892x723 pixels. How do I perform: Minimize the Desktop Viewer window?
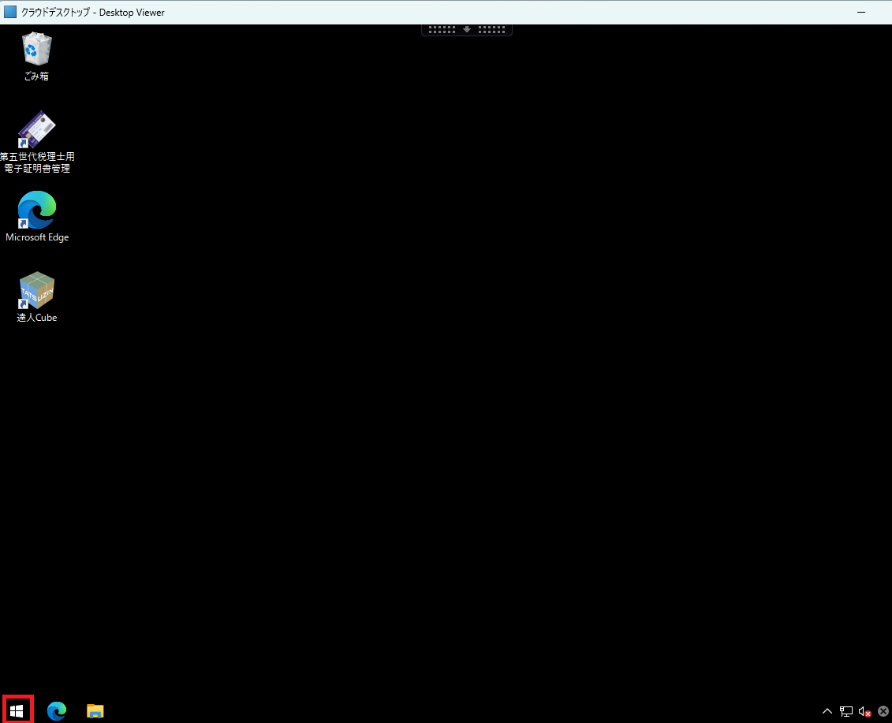pyautogui.click(x=861, y=12)
